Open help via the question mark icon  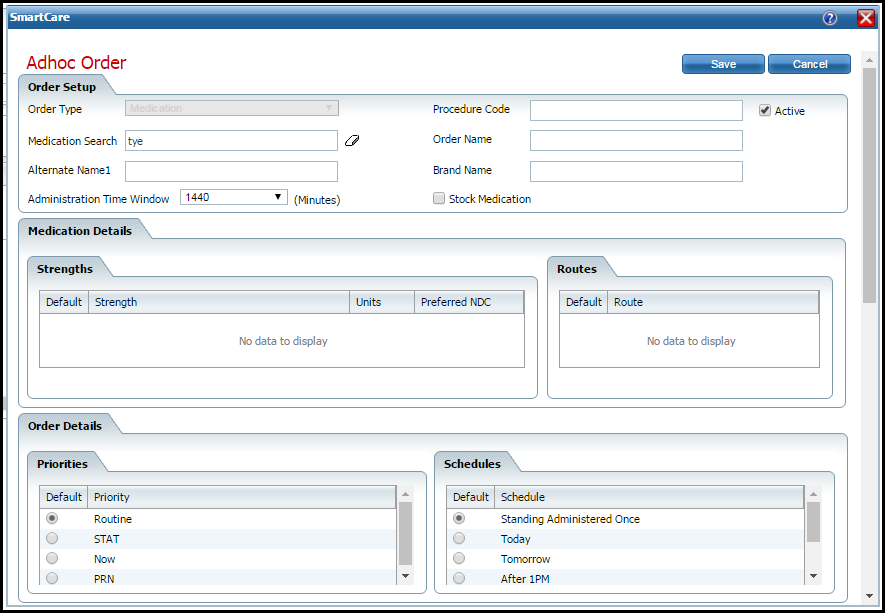[830, 17]
